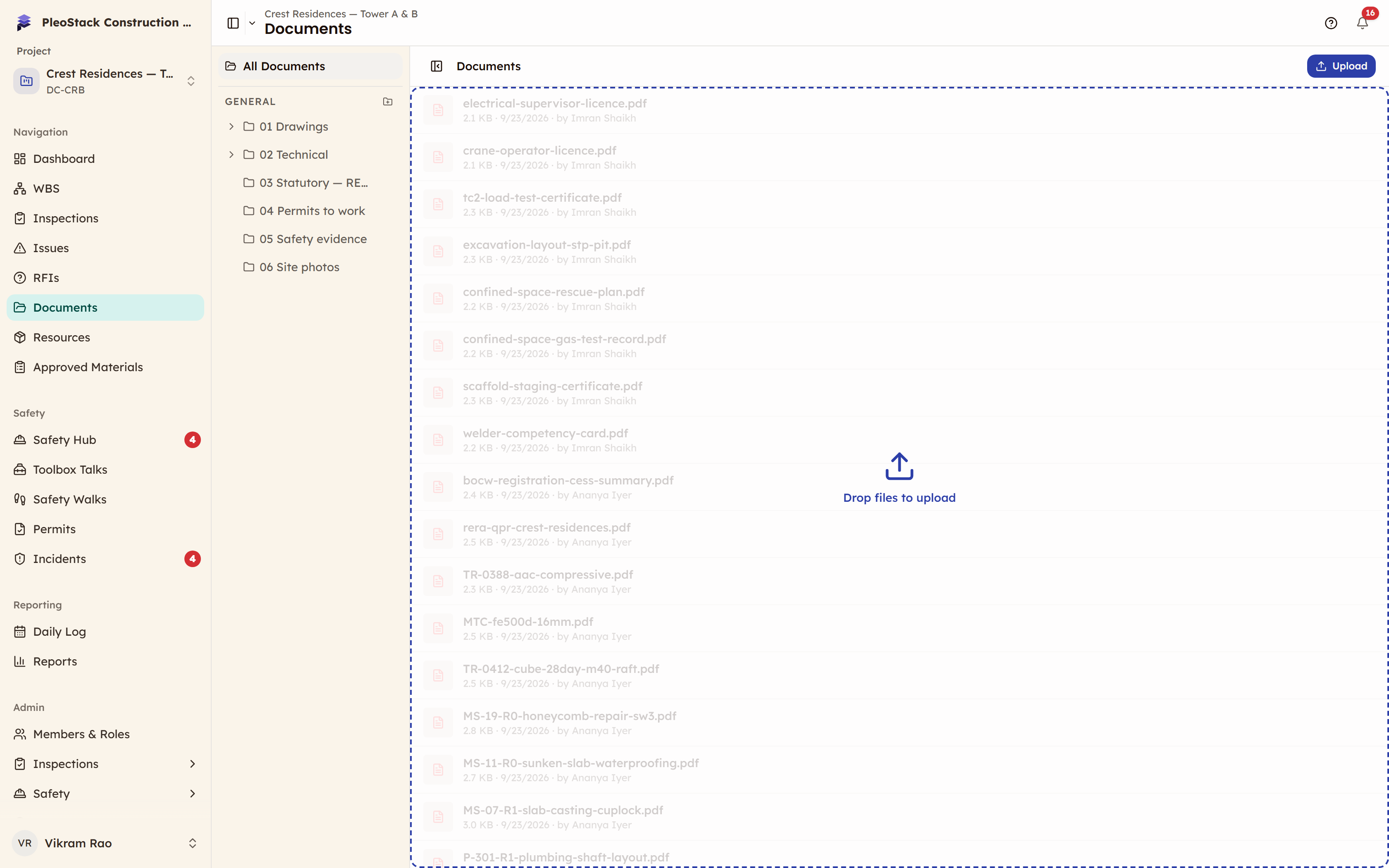
Task: Click the Crest Residences project icon
Action: 26,81
